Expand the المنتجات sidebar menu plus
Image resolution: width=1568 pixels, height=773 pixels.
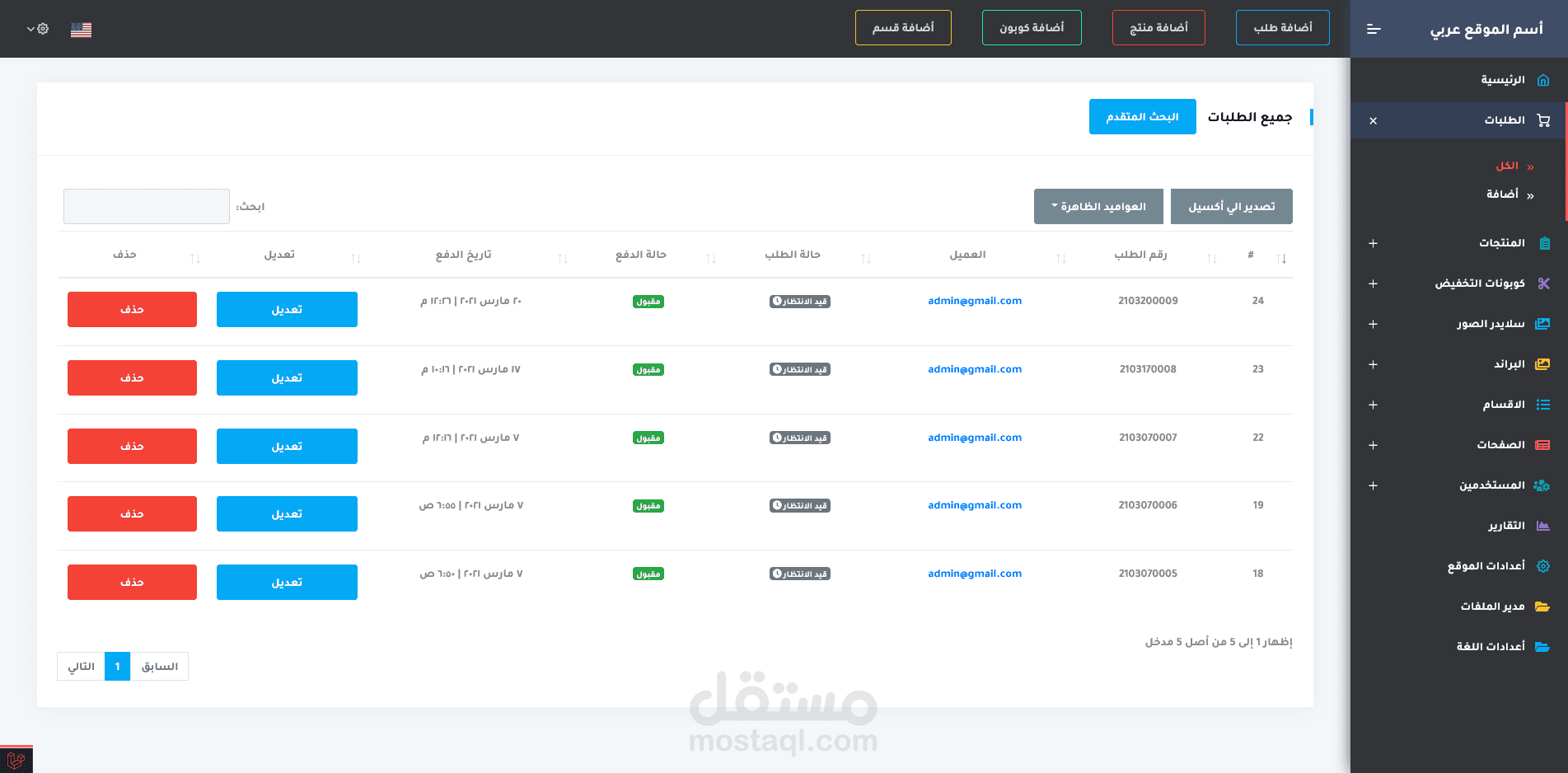tap(1373, 243)
